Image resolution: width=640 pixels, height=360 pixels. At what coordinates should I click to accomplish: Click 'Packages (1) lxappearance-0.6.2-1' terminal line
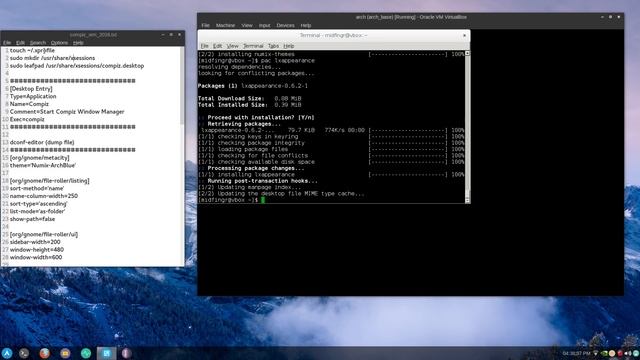click(253, 86)
